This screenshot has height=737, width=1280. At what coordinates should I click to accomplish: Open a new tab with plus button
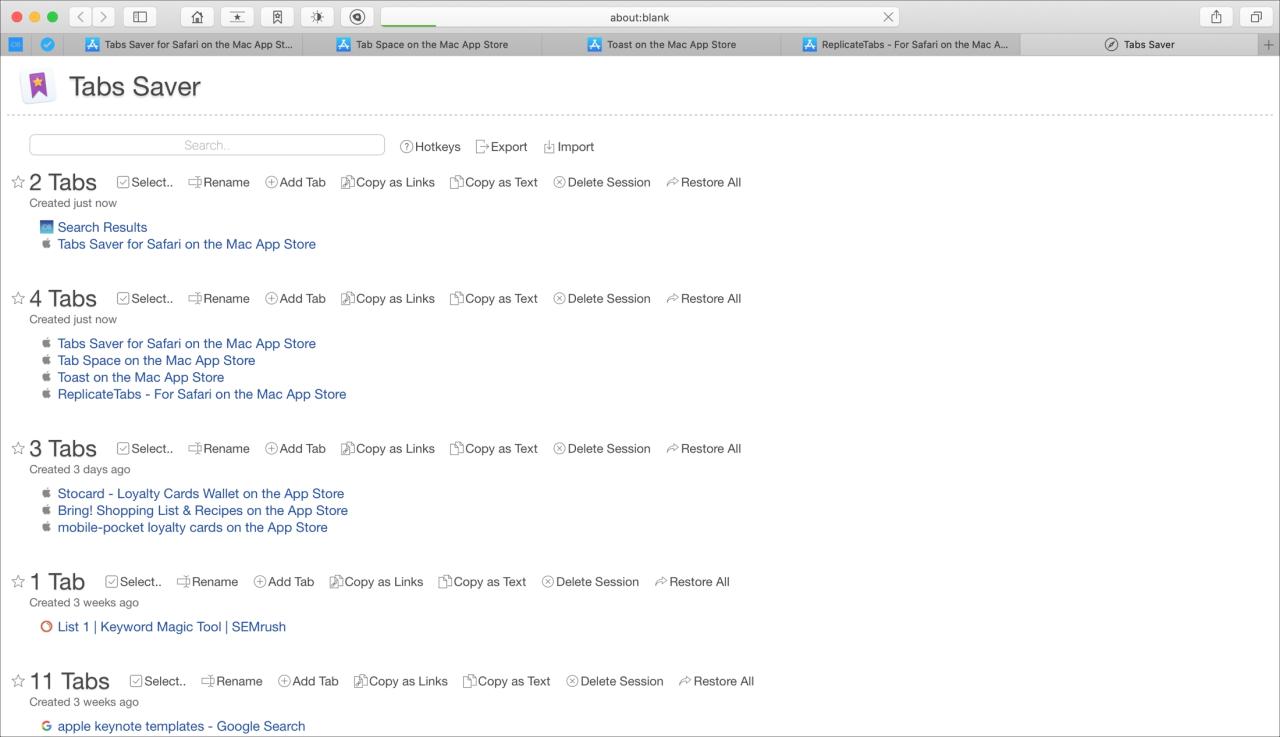(1269, 45)
